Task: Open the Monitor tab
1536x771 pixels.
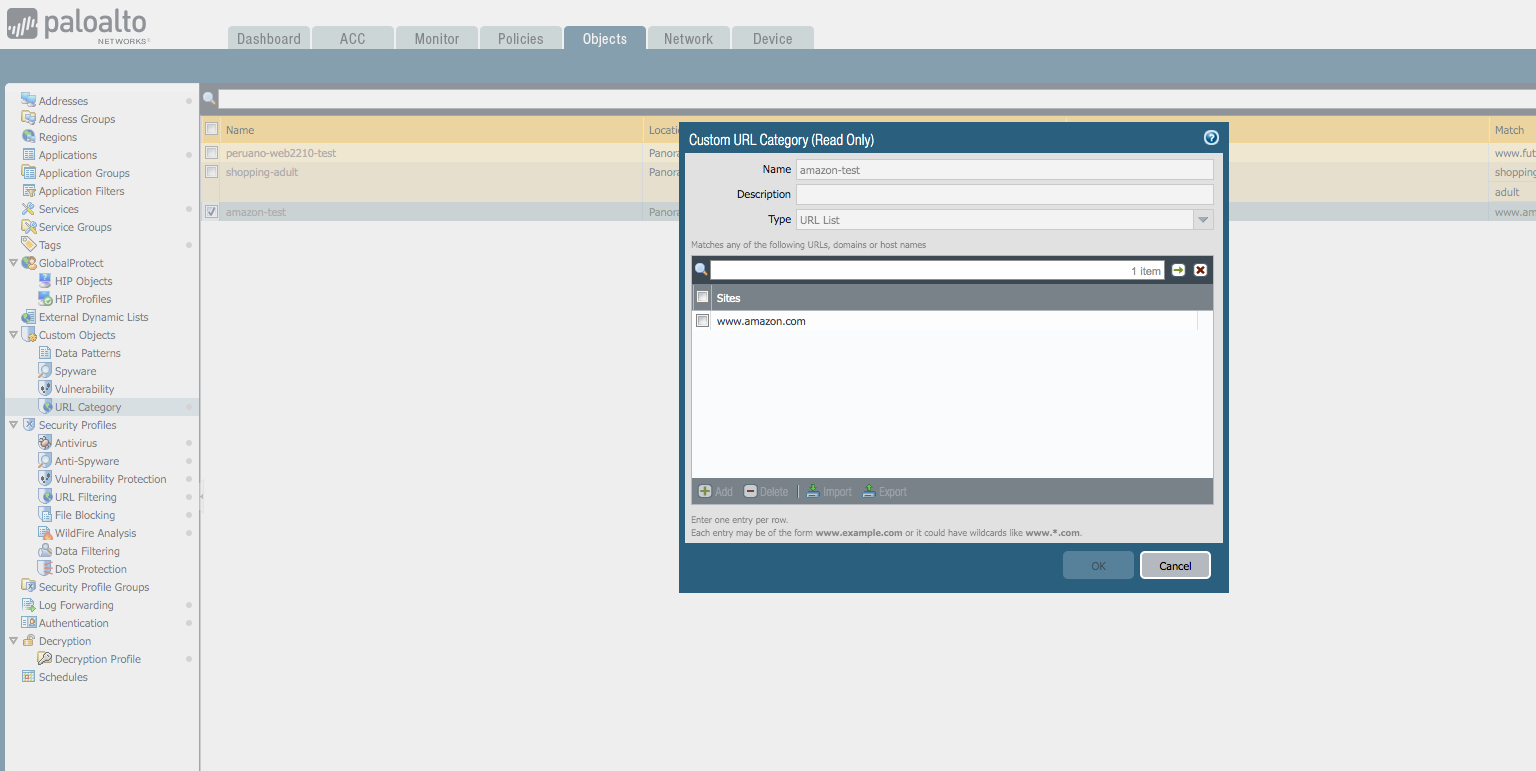Action: [x=437, y=38]
